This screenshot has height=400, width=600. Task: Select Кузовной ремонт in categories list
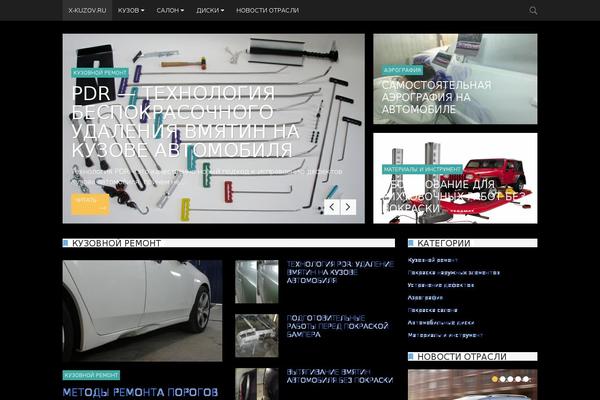coord(432,260)
